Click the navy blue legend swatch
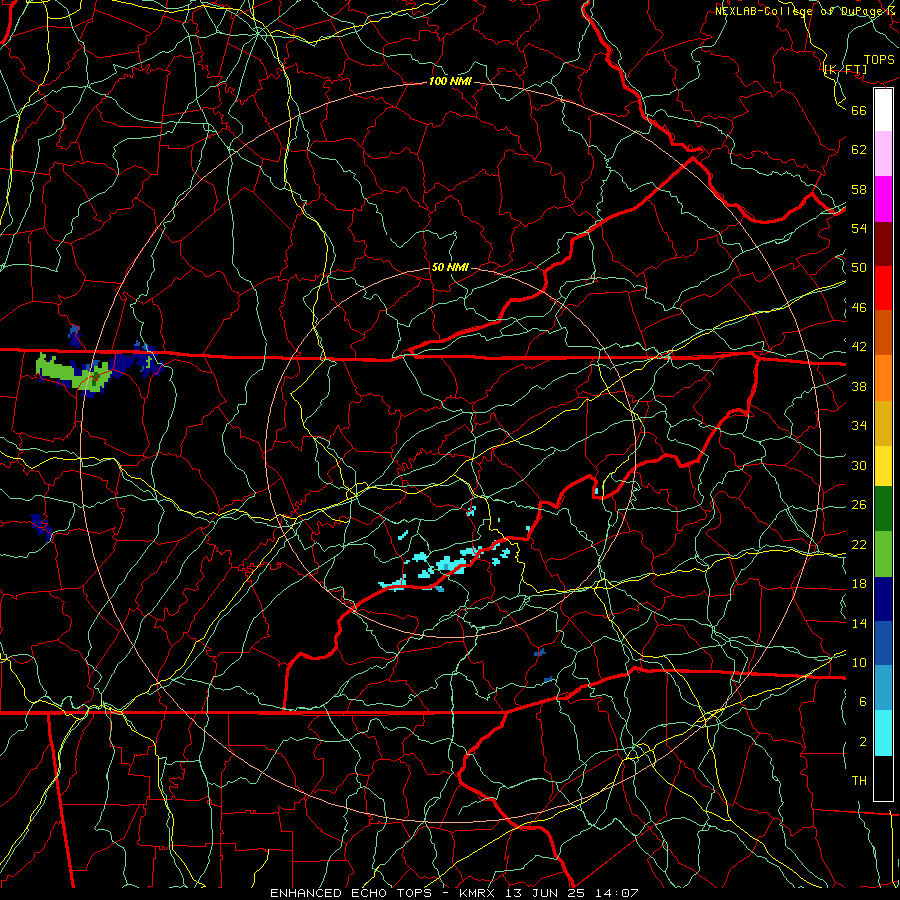Image resolution: width=900 pixels, height=900 pixels. (883, 599)
